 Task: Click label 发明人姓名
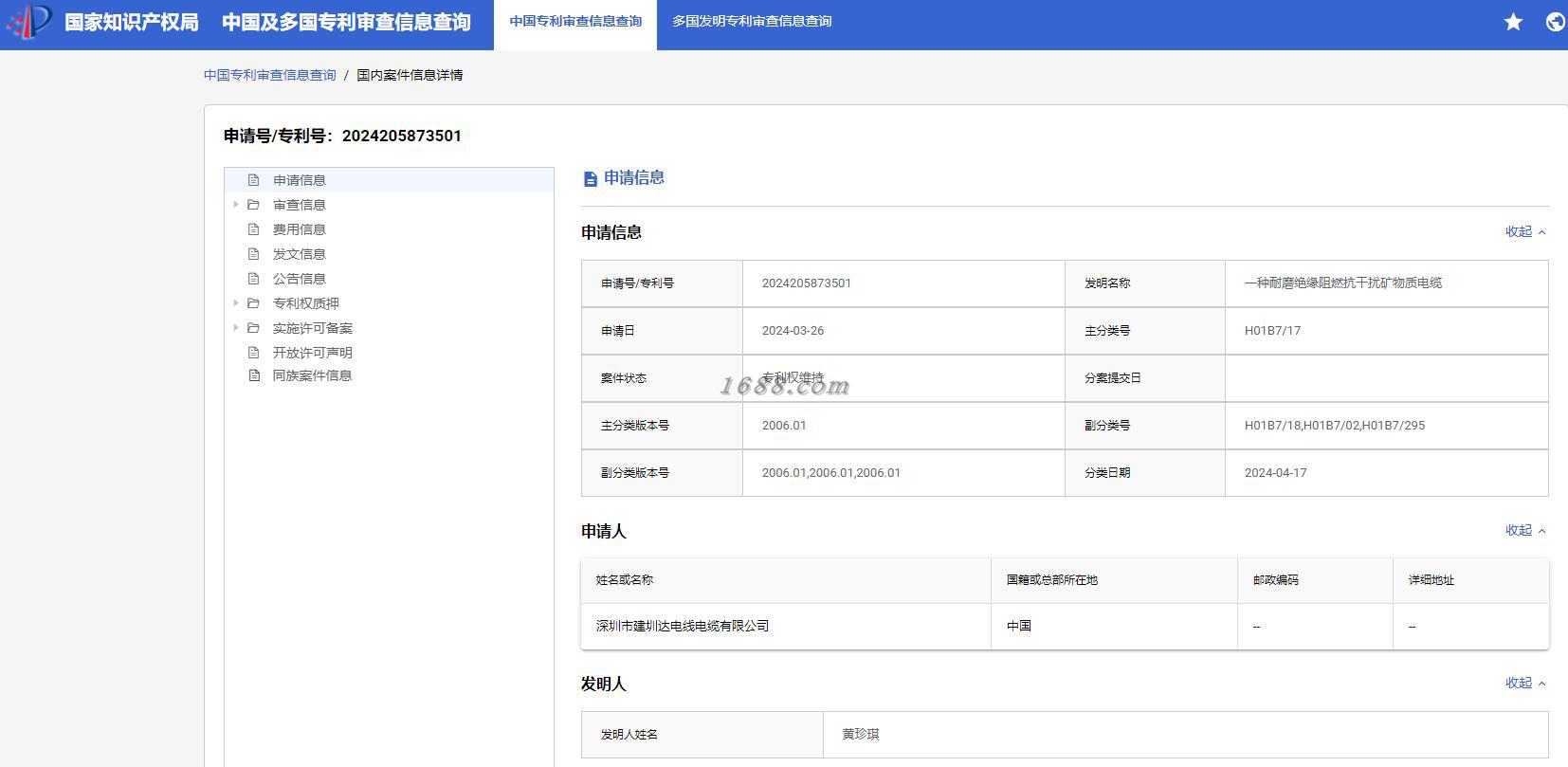[629, 734]
